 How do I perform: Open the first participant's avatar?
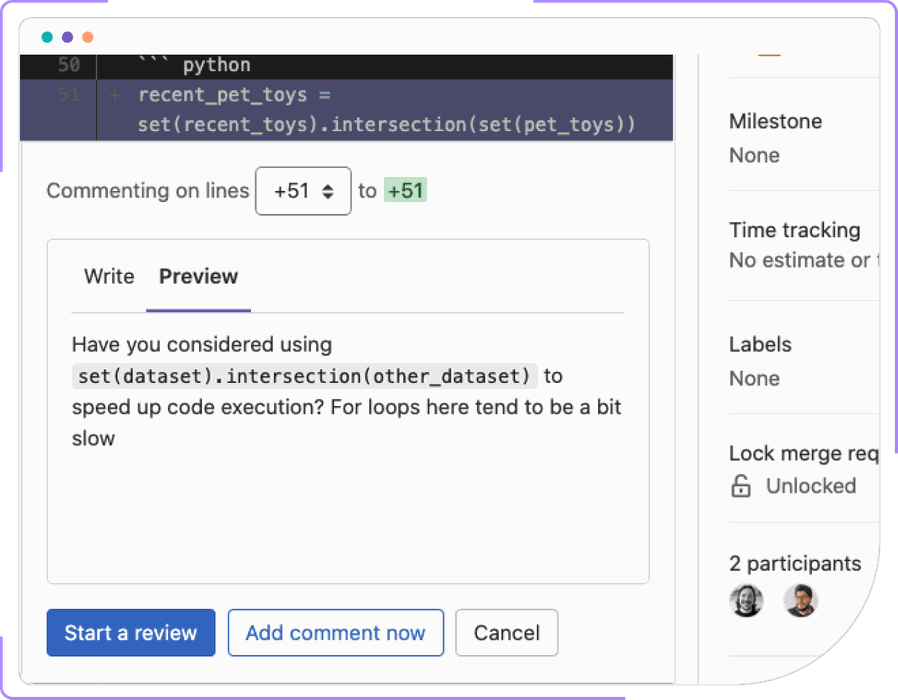[x=746, y=601]
